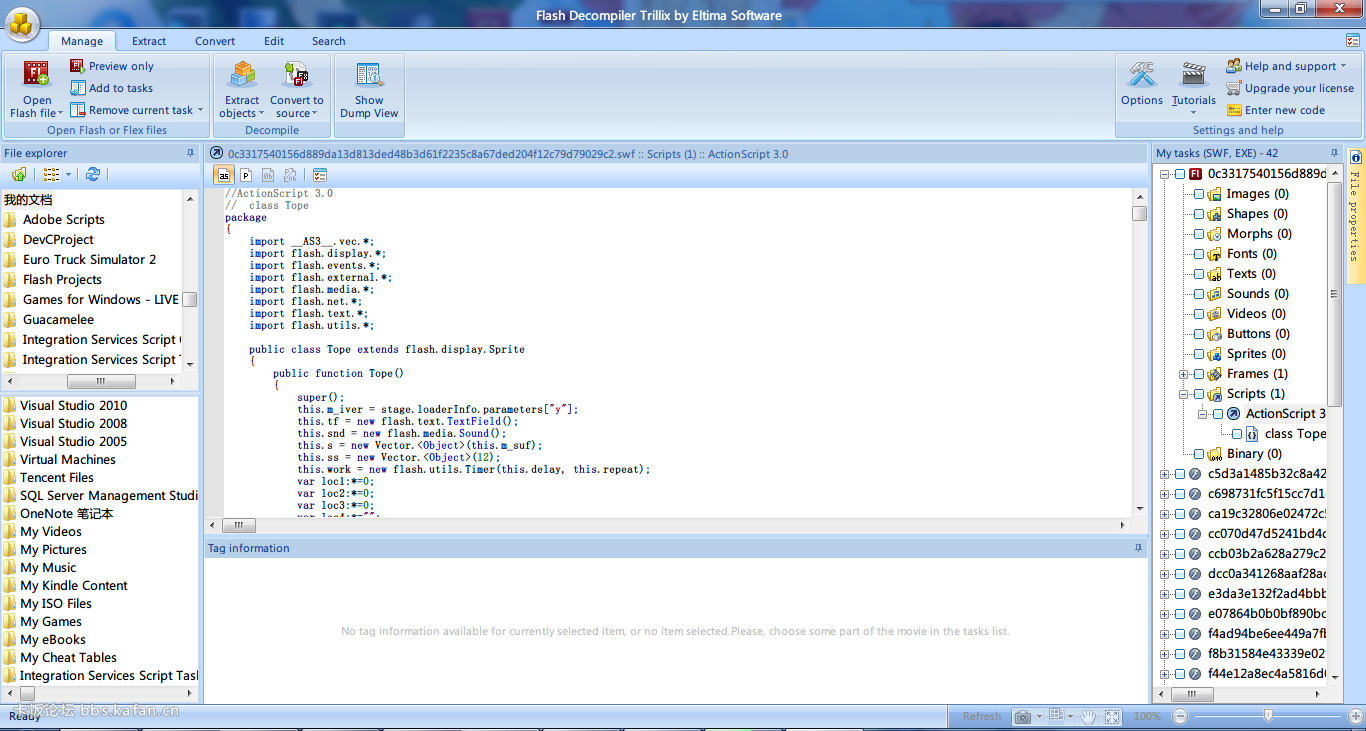Click the Refresh button in status bar
Viewport: 1366px width, 731px height.
point(981,716)
